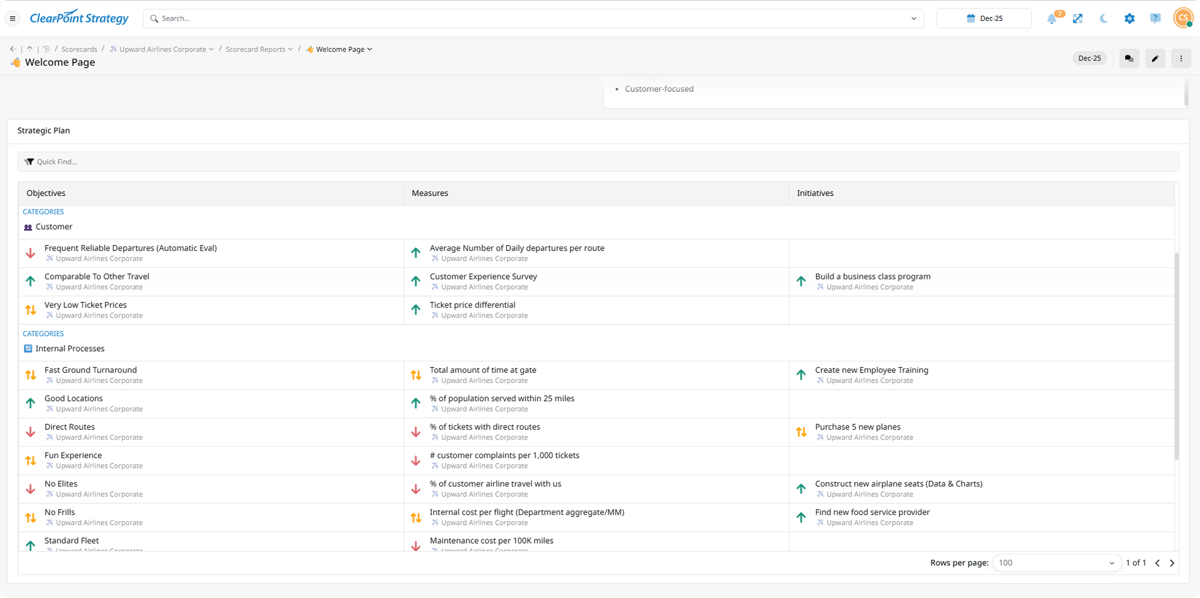
Task: Click the ClearPoint Strategy logo
Action: pyautogui.click(x=79, y=18)
